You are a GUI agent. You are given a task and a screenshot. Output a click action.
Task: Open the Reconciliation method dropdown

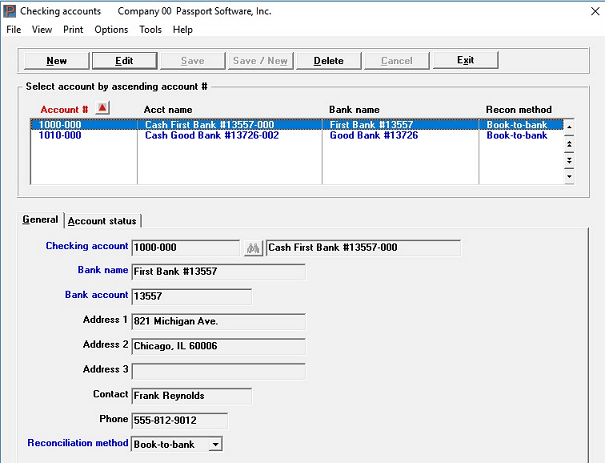216,444
